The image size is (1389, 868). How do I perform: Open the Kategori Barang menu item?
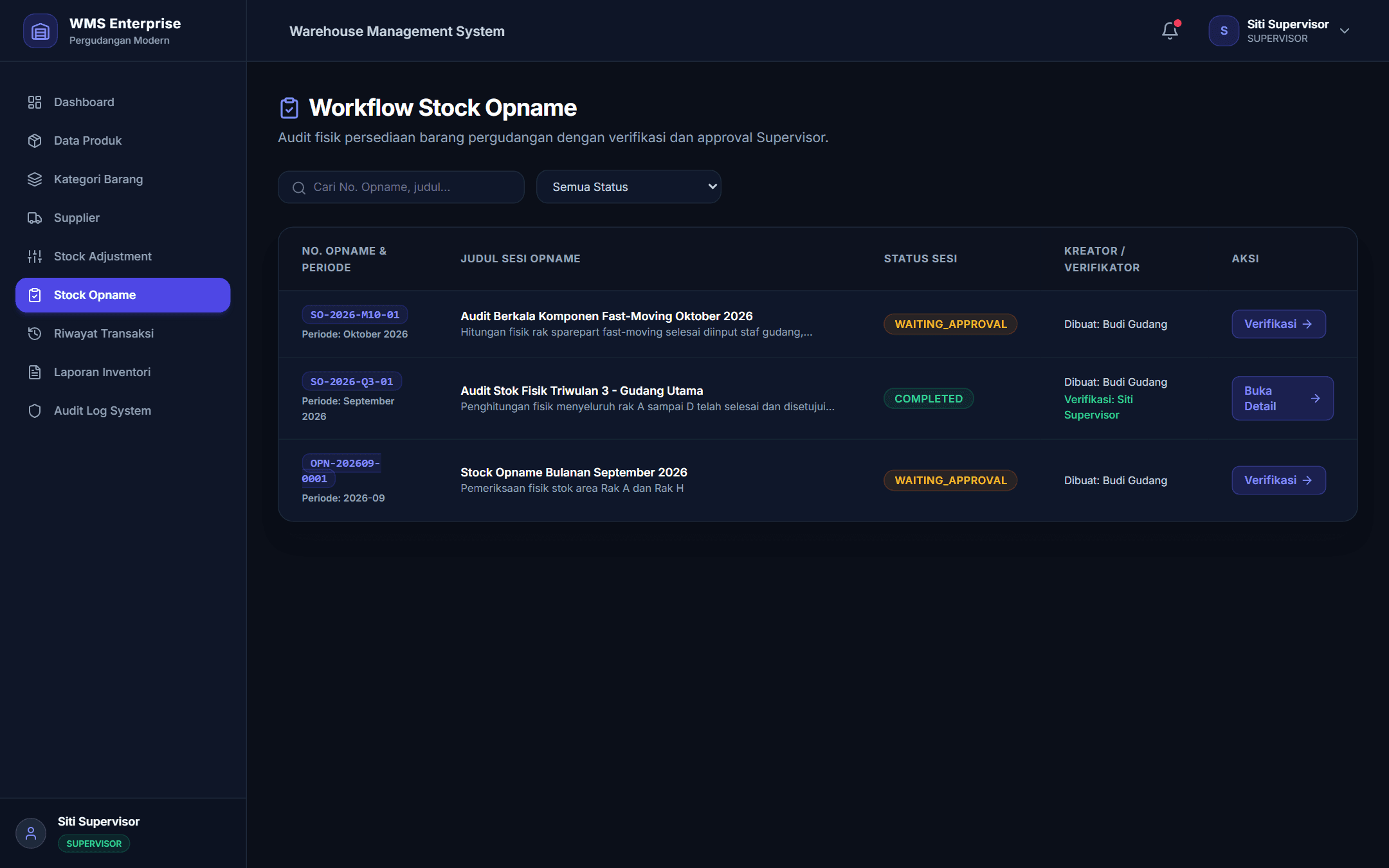[x=123, y=179]
